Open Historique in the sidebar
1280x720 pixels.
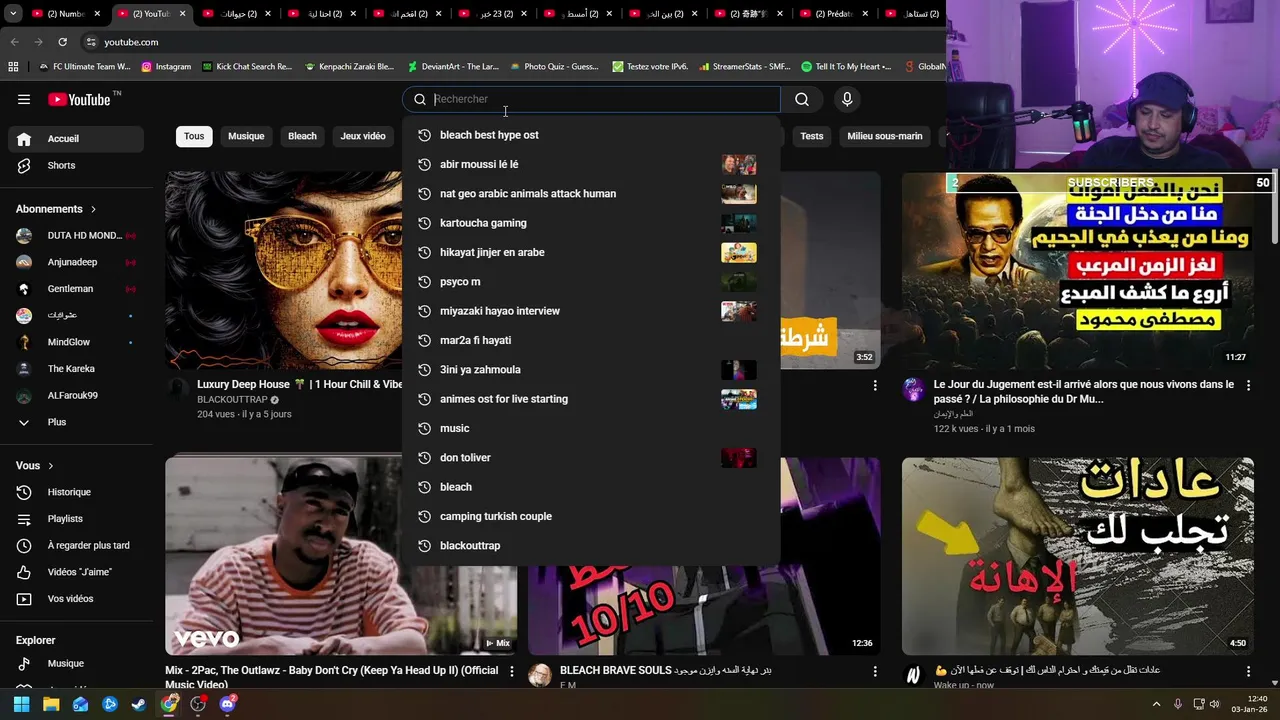coord(76,492)
